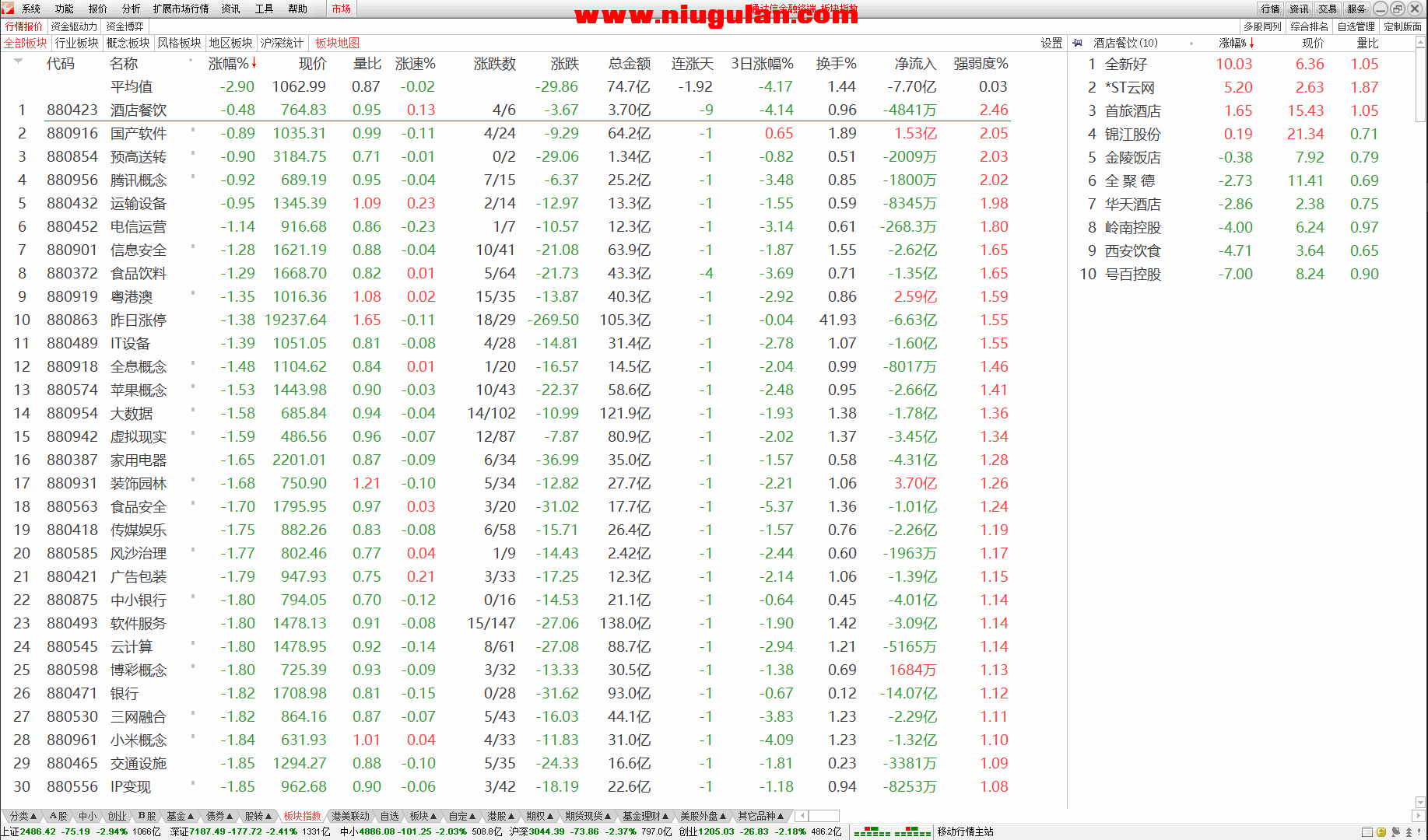Viewport: 1428px width, 840px height.
Task: Switch to the 板块地图 tab
Action: click(338, 43)
